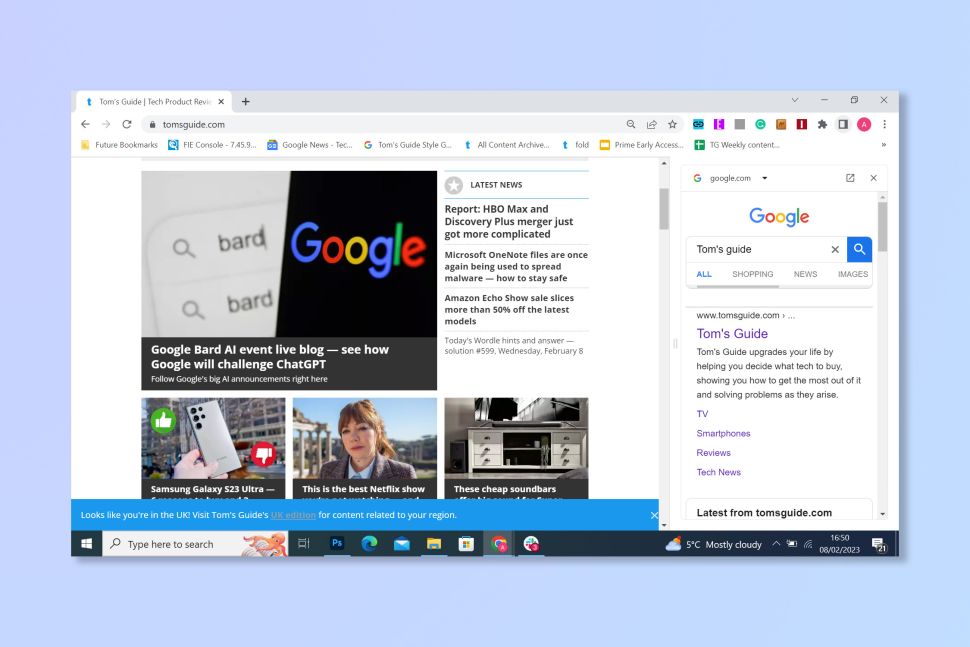Dismiss the blue UK region banner
The height and width of the screenshot is (647, 970).
click(x=654, y=515)
